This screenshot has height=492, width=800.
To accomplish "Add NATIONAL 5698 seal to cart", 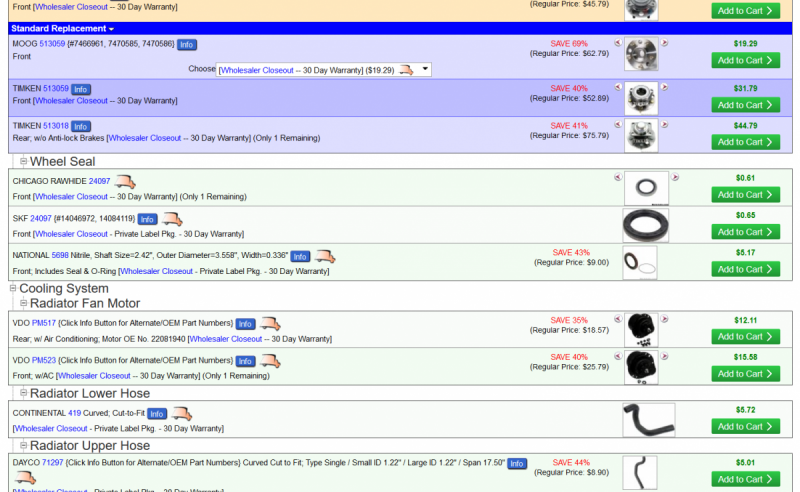I will click(745, 269).
